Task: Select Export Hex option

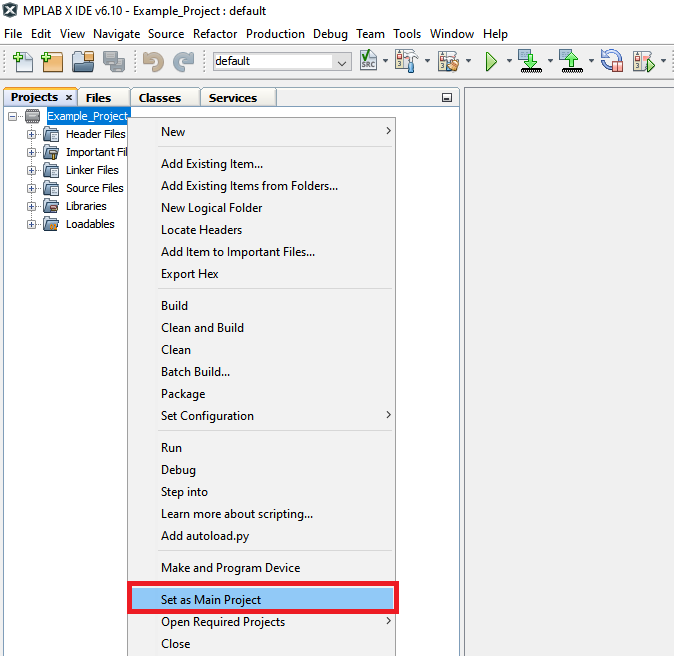Action: coord(262,274)
